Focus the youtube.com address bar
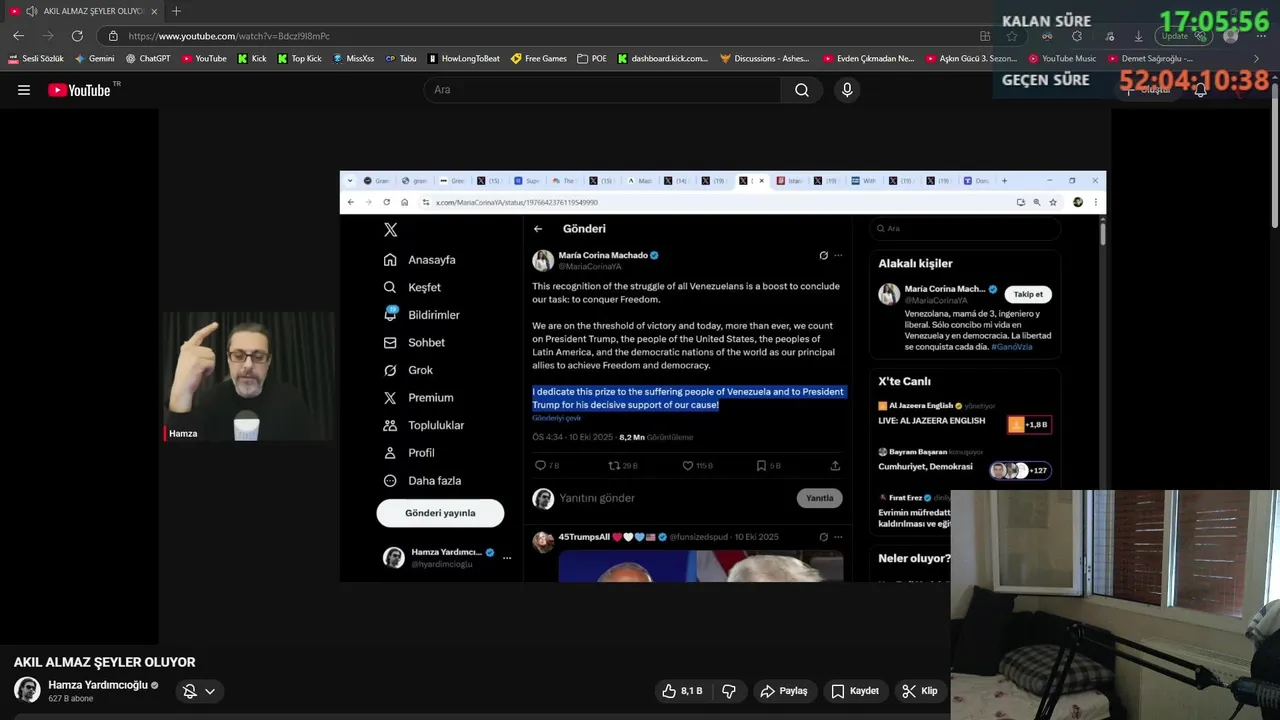This screenshot has height=720, width=1280. [540, 36]
